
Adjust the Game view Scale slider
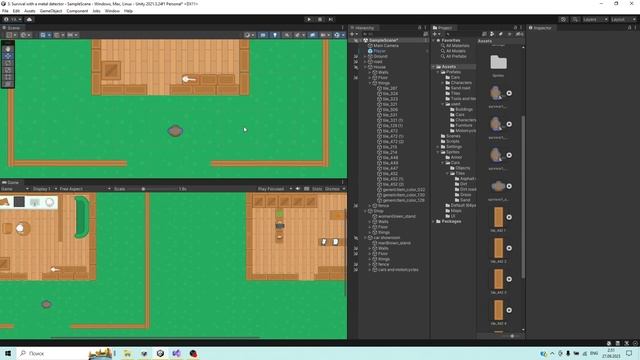click(x=144, y=189)
